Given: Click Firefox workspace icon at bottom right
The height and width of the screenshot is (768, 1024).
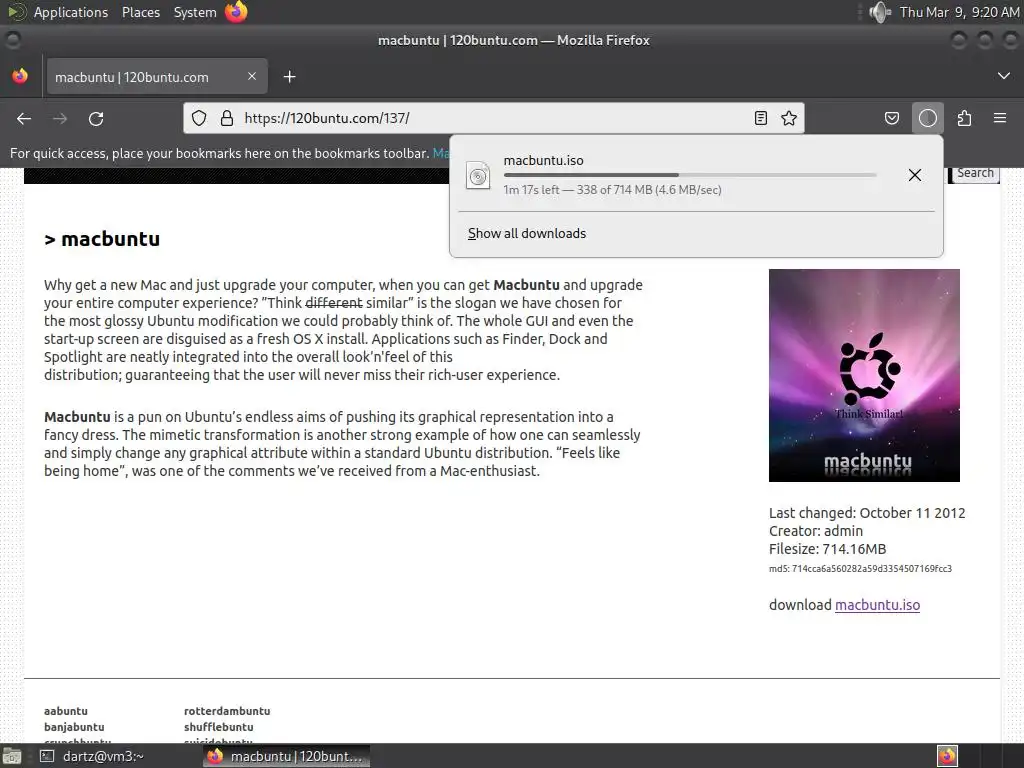Looking at the screenshot, I should pos(947,756).
